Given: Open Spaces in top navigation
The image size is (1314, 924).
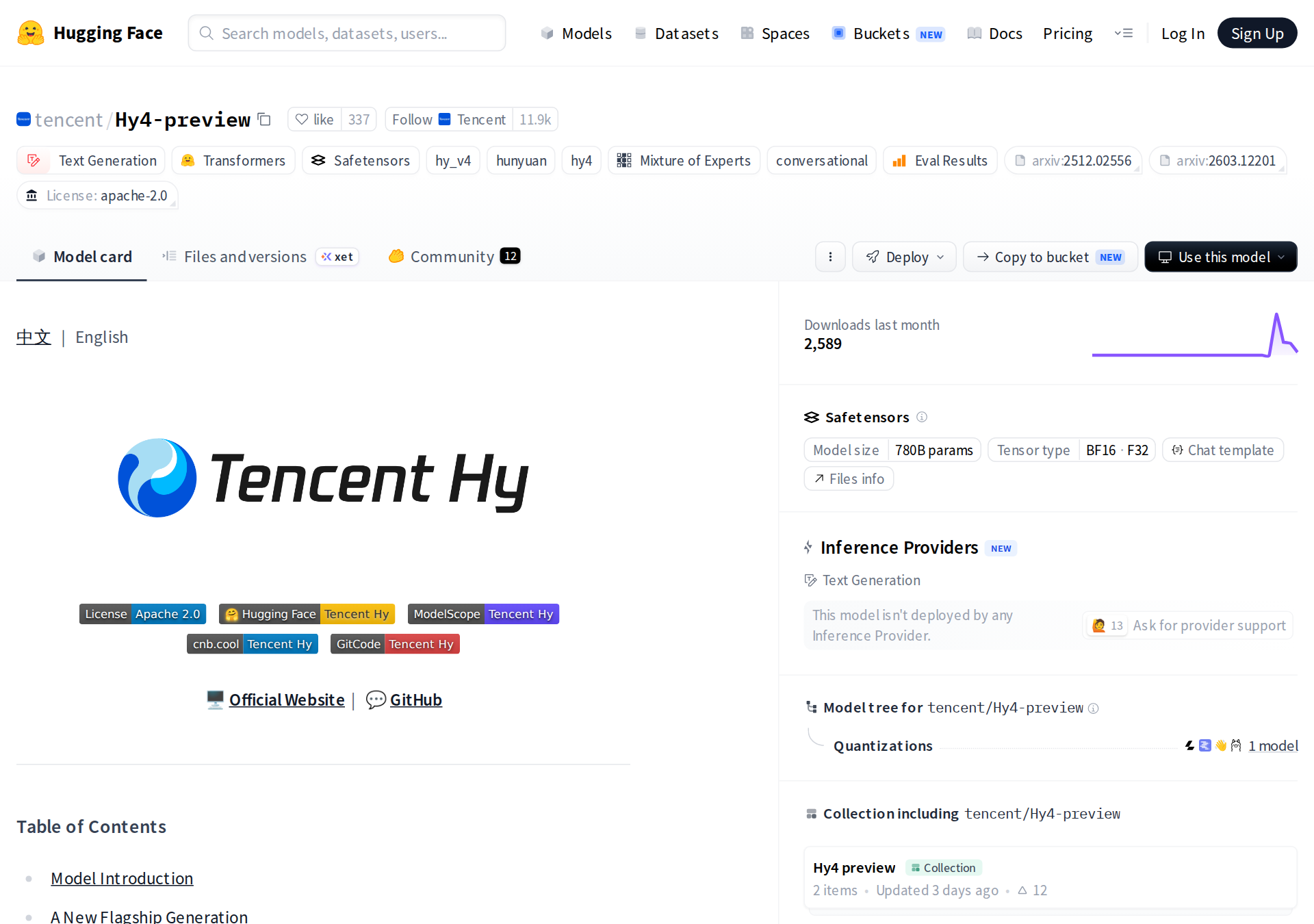Looking at the screenshot, I should [x=775, y=34].
